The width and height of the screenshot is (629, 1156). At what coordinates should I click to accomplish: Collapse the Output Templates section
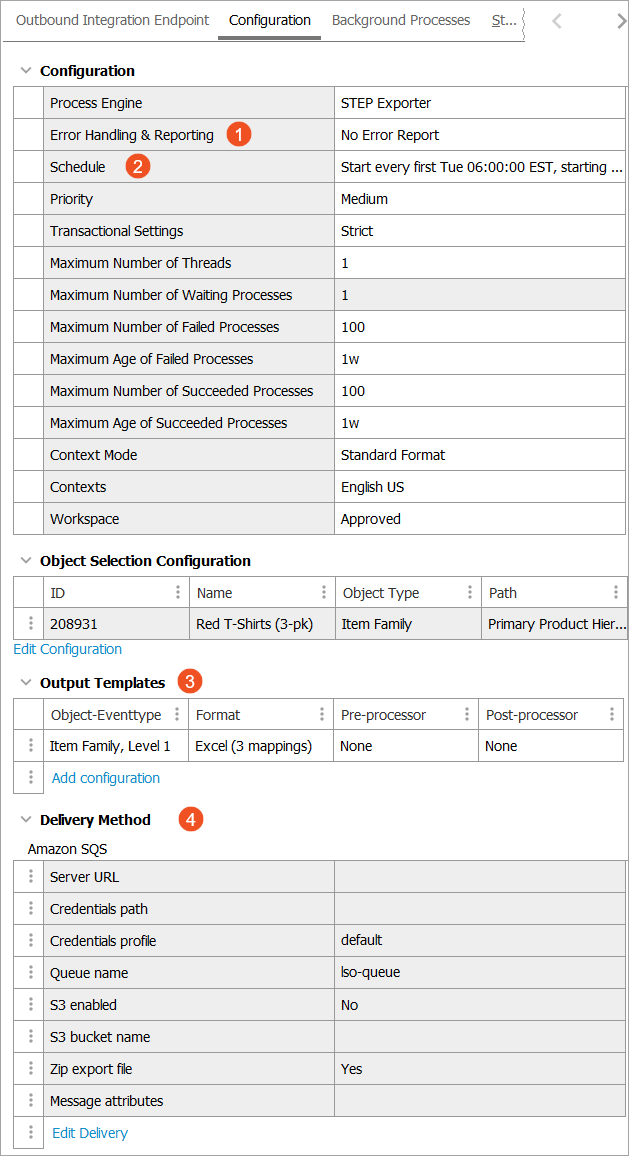pos(25,683)
